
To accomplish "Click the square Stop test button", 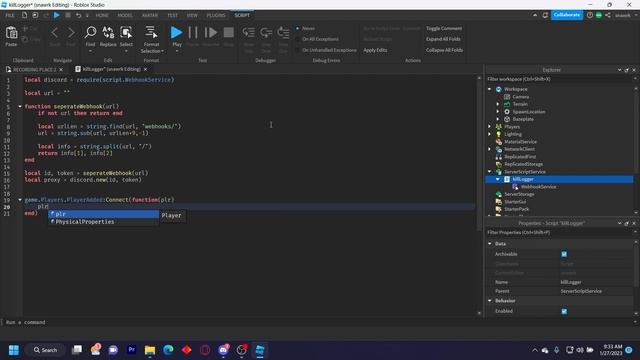I will 229,33.
